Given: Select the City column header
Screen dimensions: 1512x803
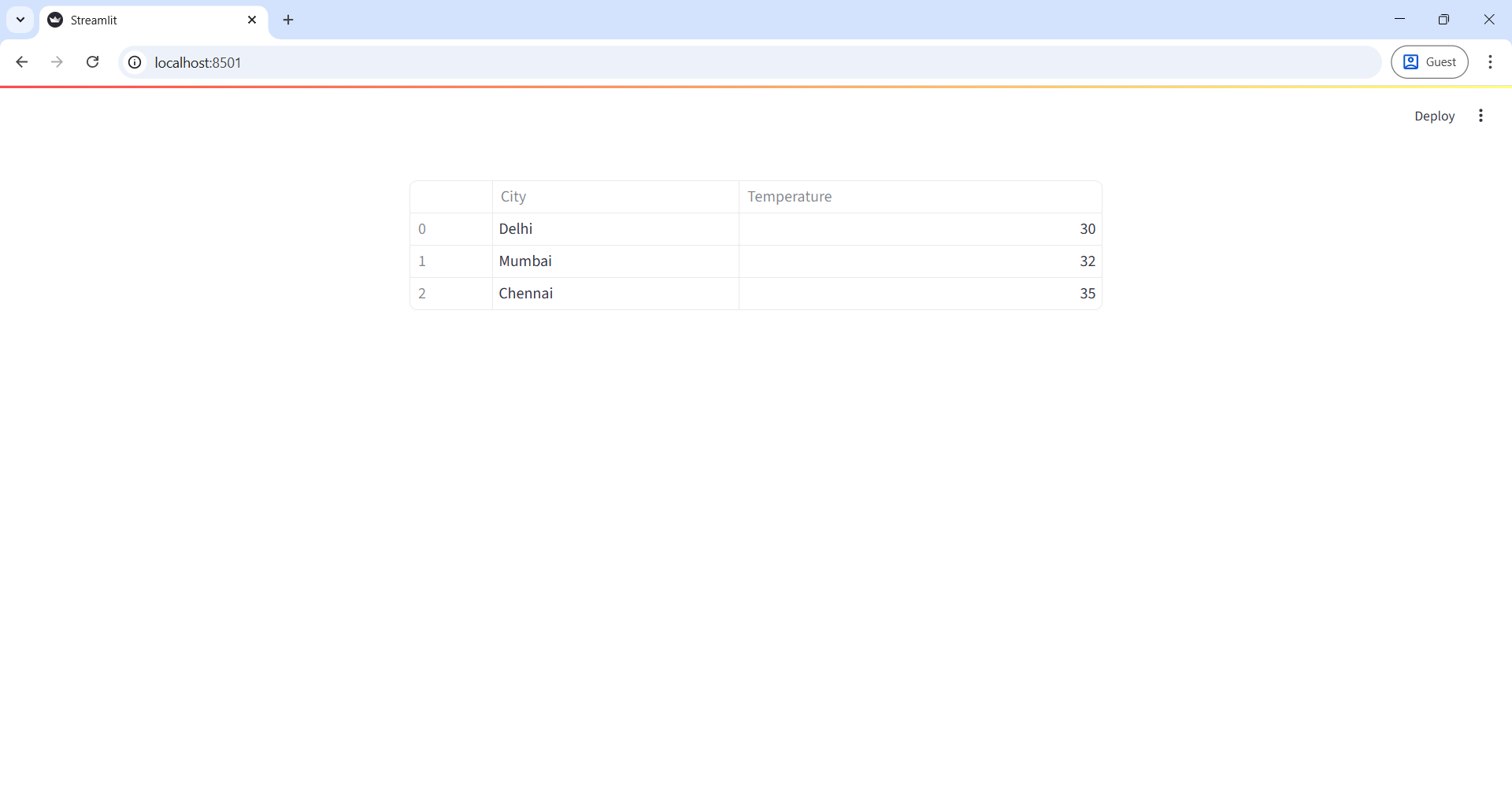Looking at the screenshot, I should [513, 197].
